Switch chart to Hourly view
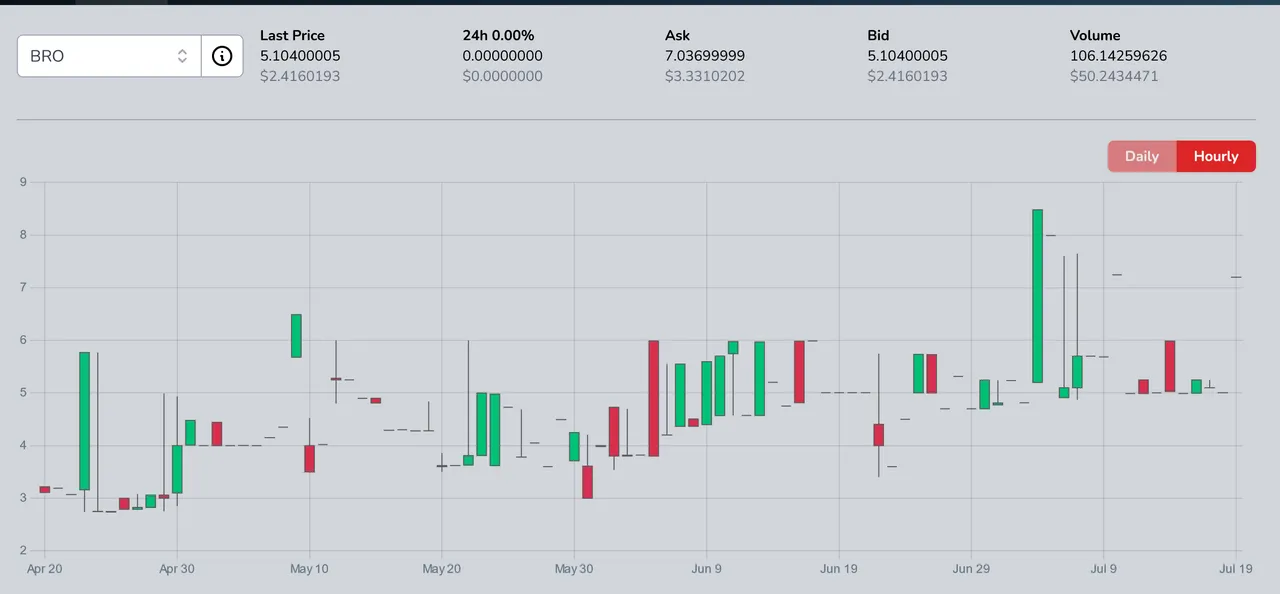This screenshot has height=594, width=1280. click(x=1216, y=156)
